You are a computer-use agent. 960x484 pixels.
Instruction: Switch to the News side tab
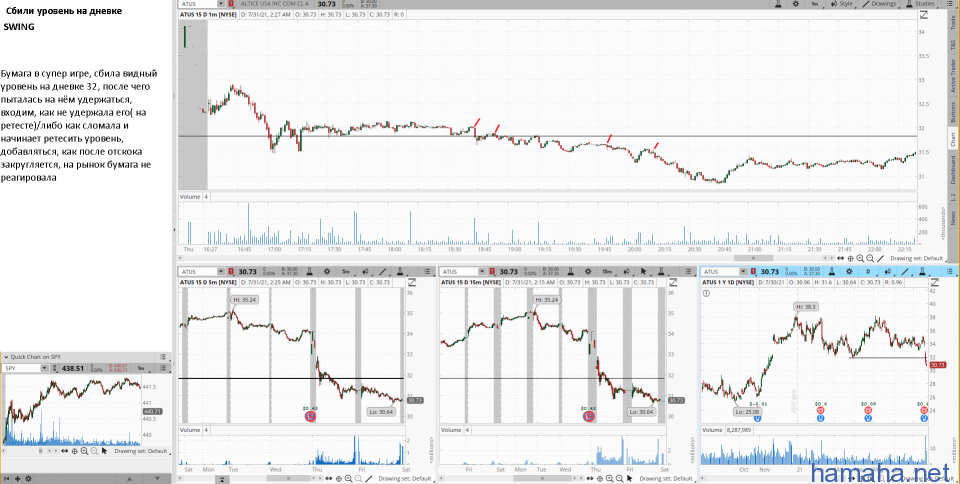(x=953, y=218)
